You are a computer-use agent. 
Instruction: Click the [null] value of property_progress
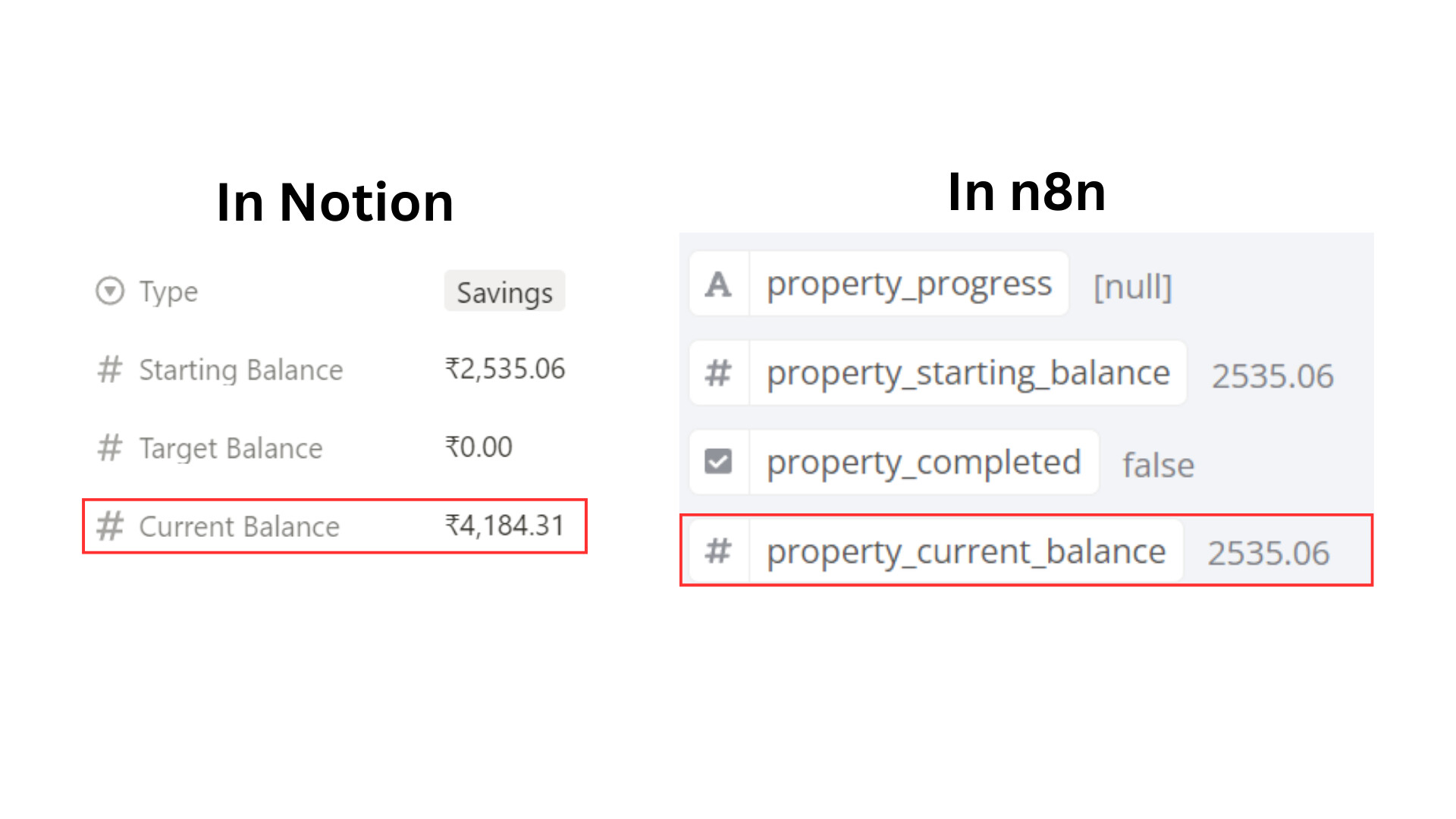[1133, 287]
